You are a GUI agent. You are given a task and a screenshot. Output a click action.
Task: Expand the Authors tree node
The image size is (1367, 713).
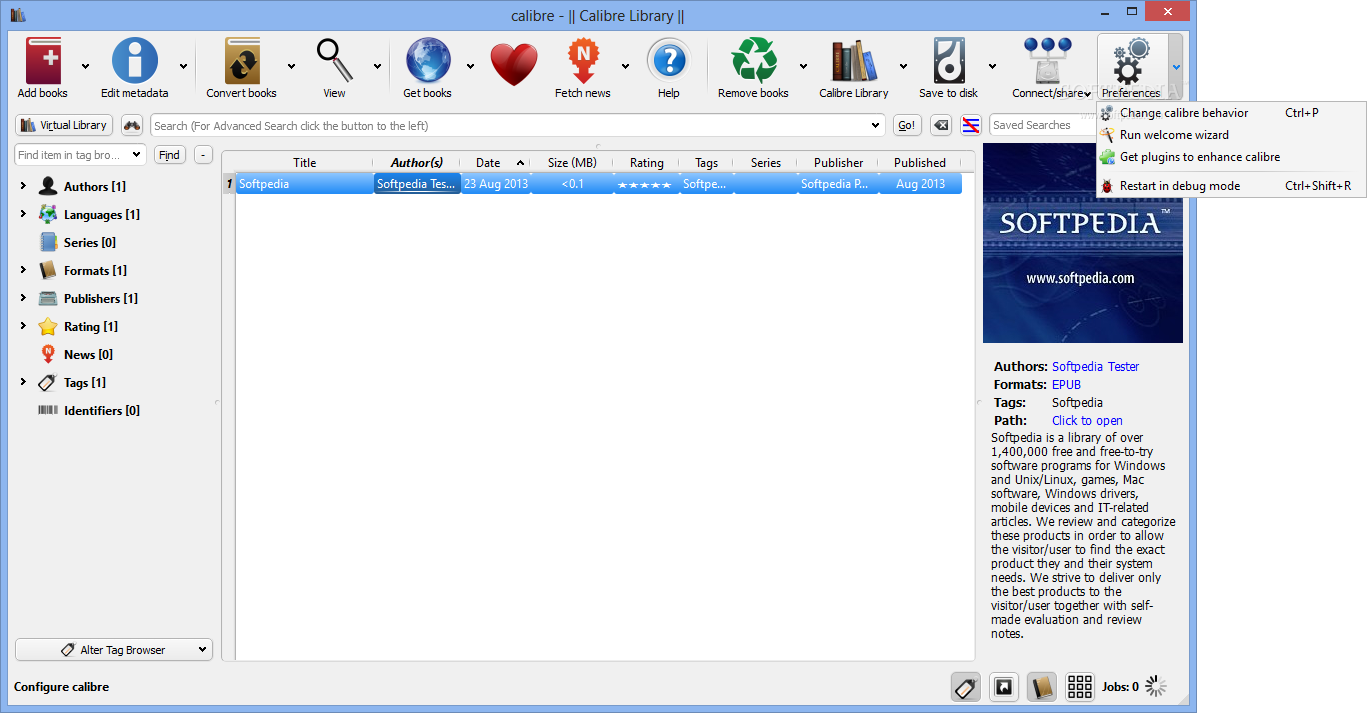pos(23,186)
